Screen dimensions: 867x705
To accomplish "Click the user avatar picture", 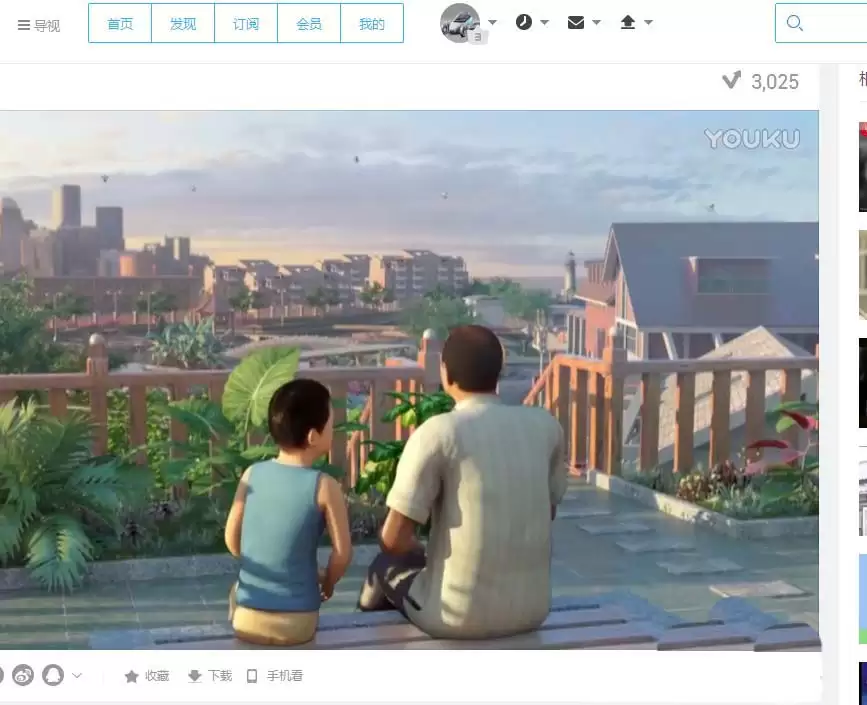I will click(x=460, y=23).
